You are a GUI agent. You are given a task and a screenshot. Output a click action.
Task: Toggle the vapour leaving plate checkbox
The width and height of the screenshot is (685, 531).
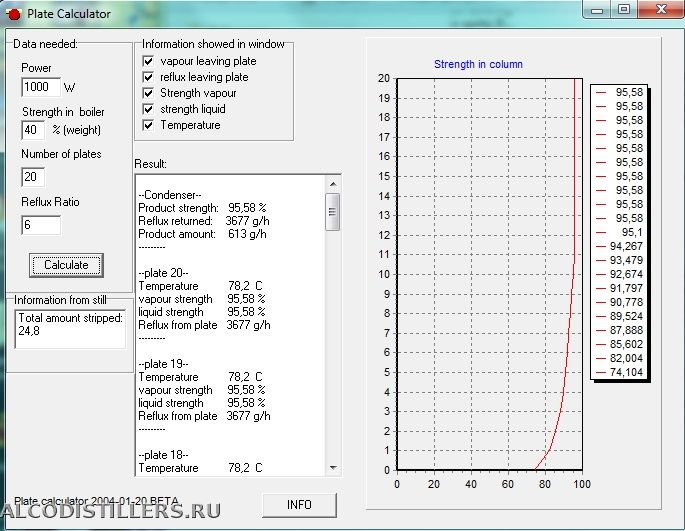(x=149, y=61)
